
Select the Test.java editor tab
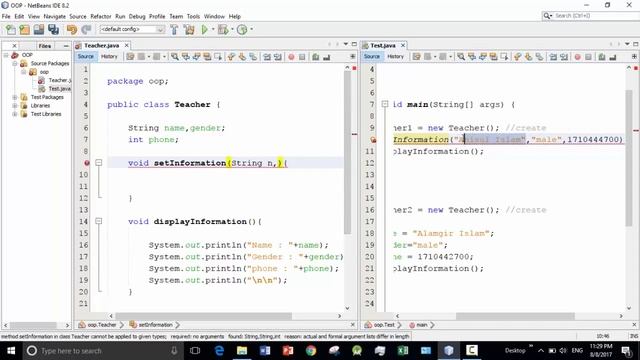coord(383,45)
